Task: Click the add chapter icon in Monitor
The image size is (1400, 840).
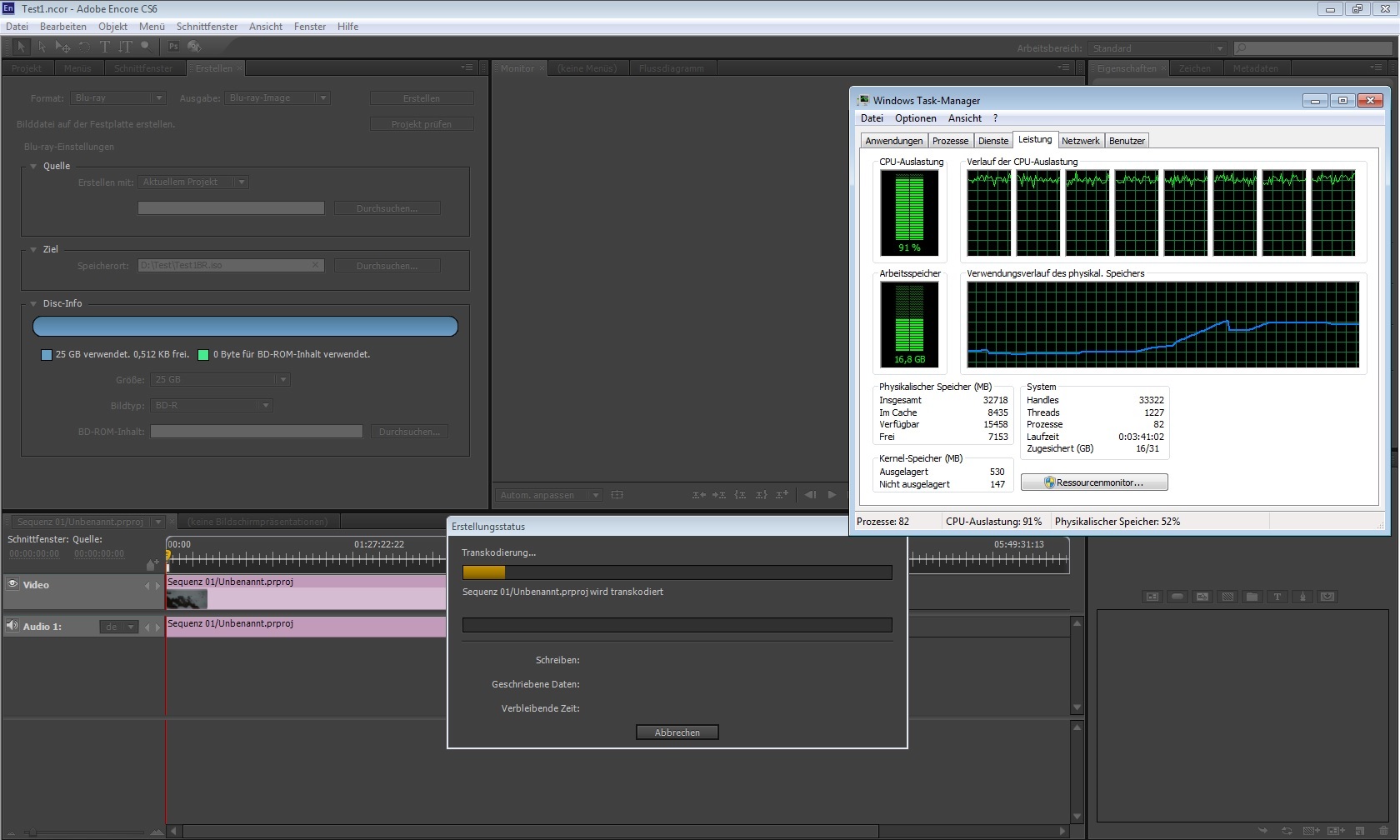Action: click(x=782, y=495)
